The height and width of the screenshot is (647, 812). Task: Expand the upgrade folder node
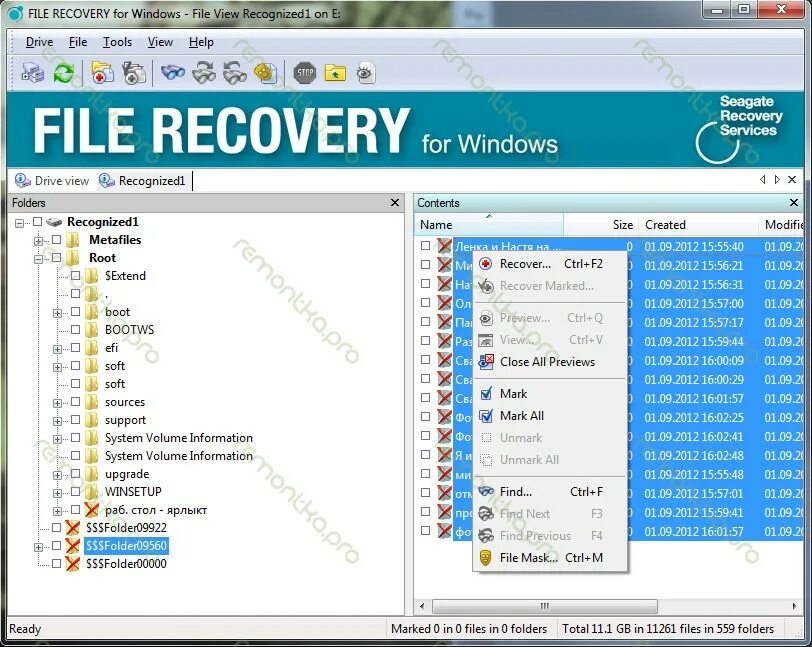point(57,475)
